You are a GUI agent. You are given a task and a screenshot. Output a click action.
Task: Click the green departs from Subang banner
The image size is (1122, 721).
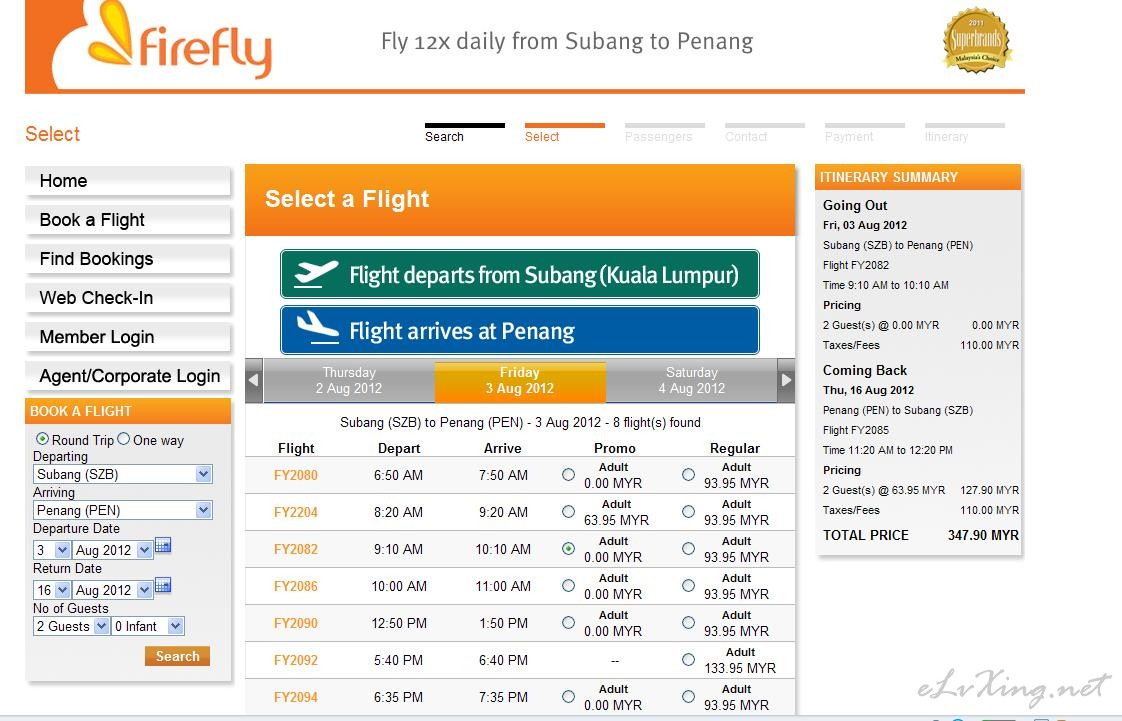click(x=519, y=274)
